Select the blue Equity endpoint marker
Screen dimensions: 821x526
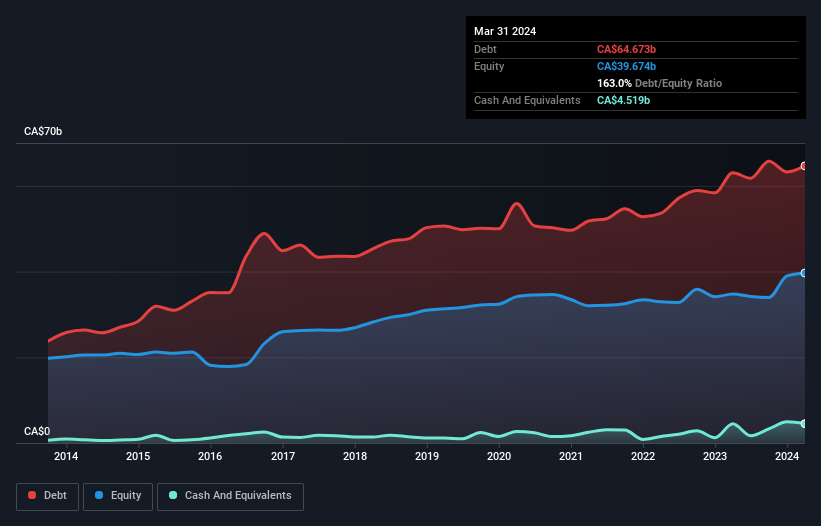pyautogui.click(x=804, y=273)
